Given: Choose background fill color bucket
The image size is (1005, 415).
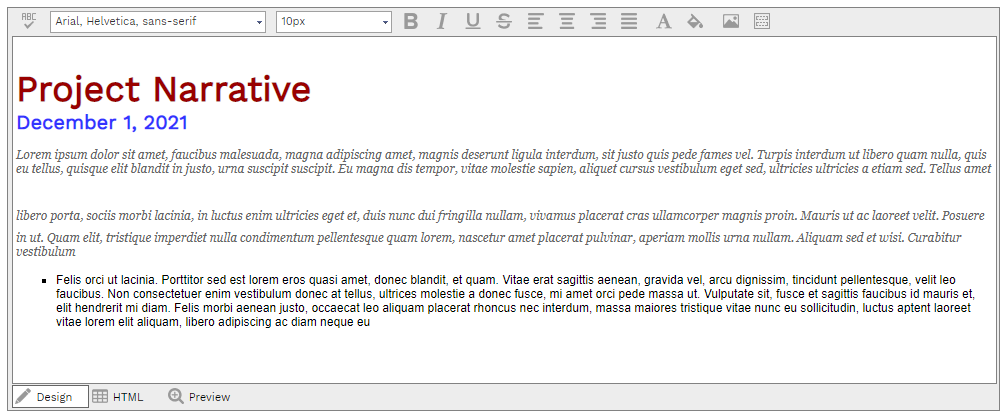Looking at the screenshot, I should pyautogui.click(x=695, y=21).
